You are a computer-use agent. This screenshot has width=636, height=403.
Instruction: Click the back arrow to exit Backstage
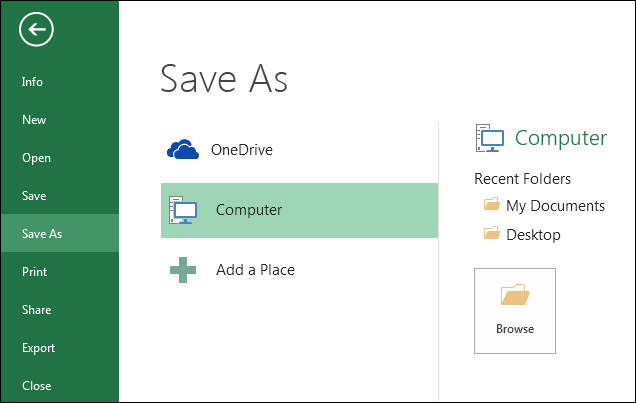[x=36, y=30]
